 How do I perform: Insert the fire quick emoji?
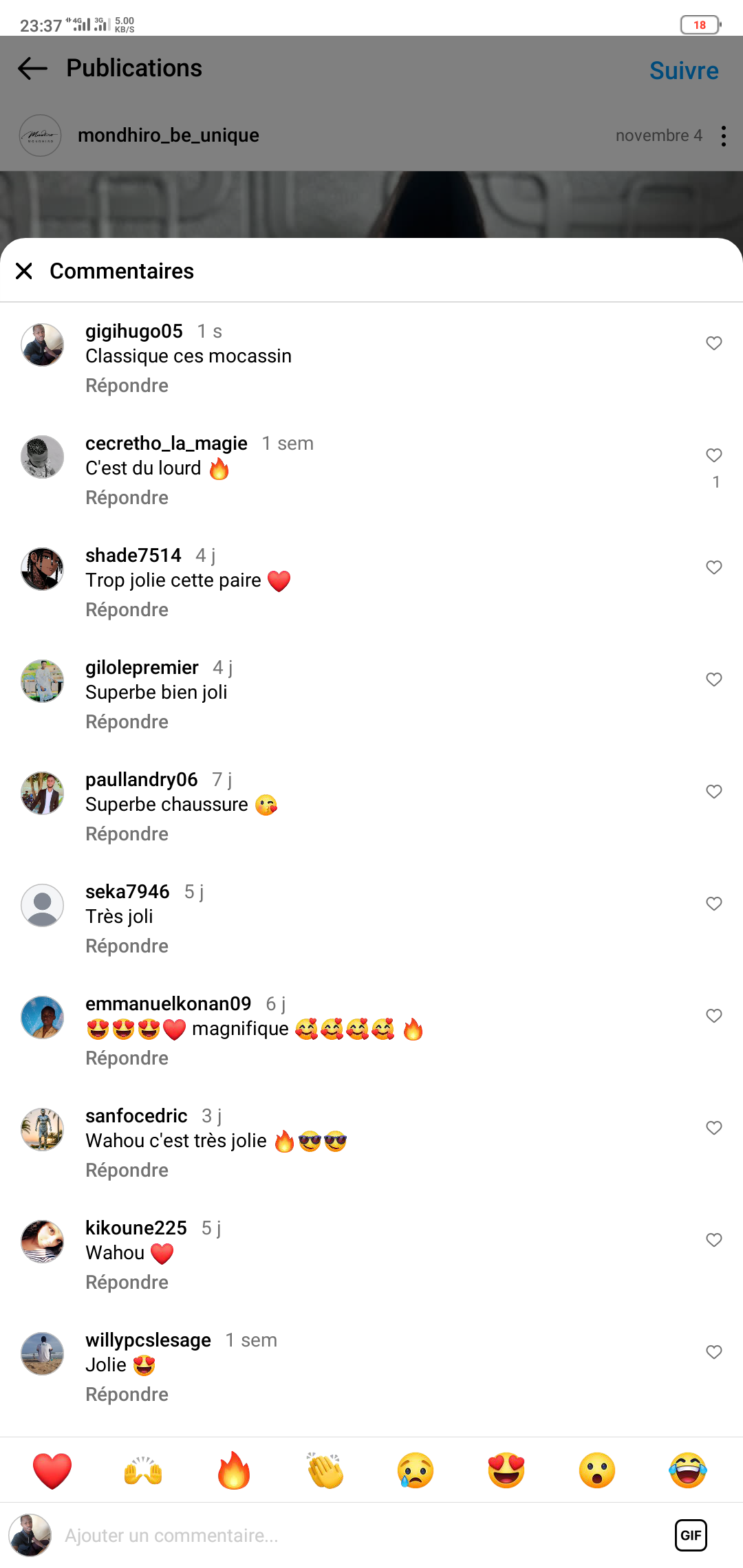(x=234, y=1470)
